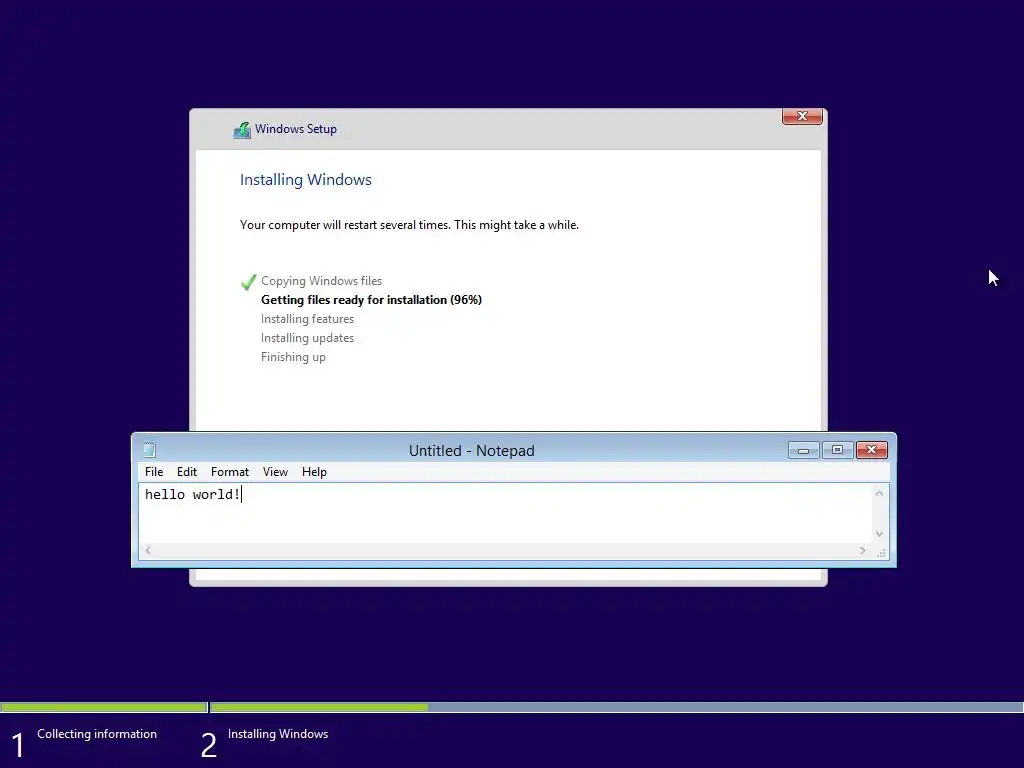Click the Notepad resize grip corner
Viewport: 1024px width, 768px height.
click(880, 552)
